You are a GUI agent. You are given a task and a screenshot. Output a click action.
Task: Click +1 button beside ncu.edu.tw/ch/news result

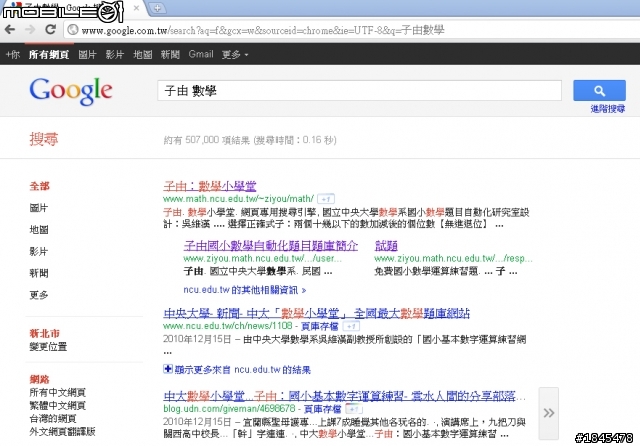click(x=351, y=326)
